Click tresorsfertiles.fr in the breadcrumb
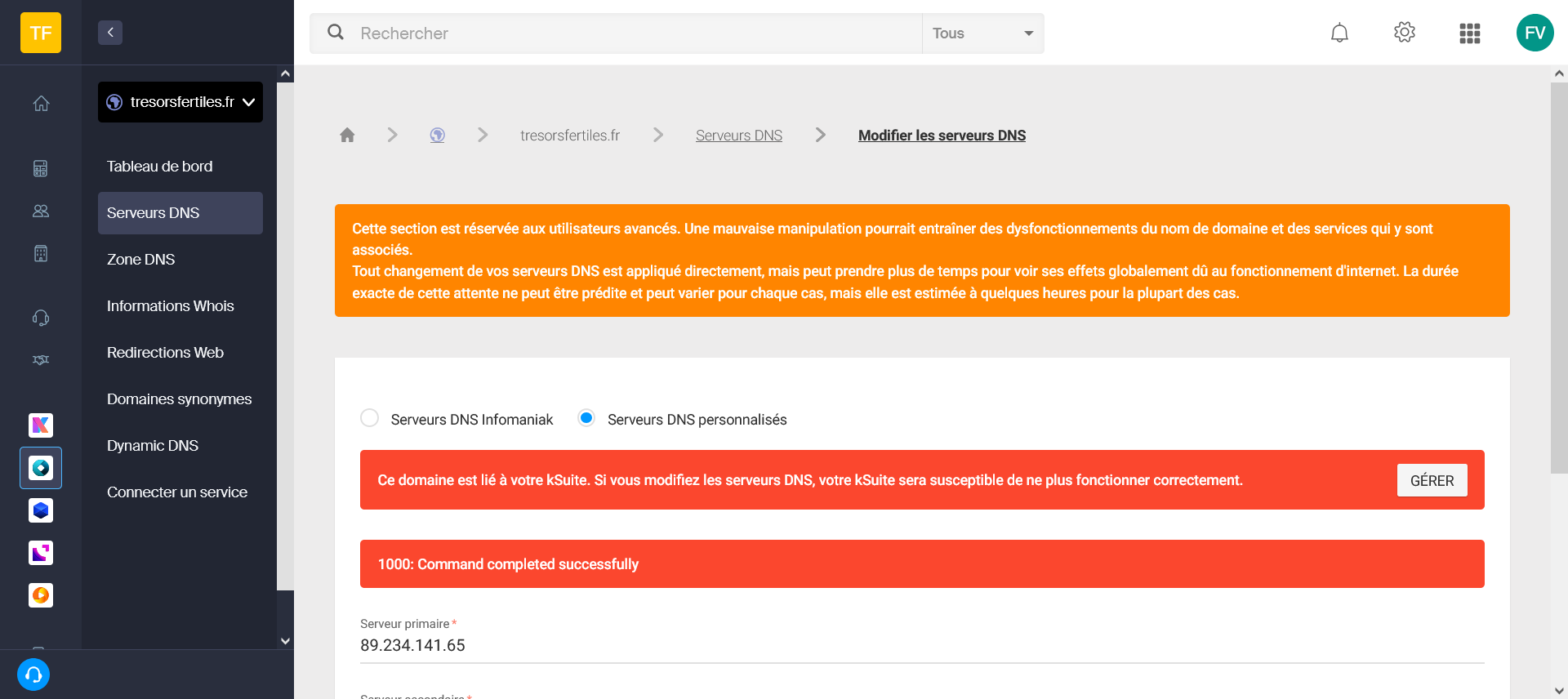 coord(570,136)
